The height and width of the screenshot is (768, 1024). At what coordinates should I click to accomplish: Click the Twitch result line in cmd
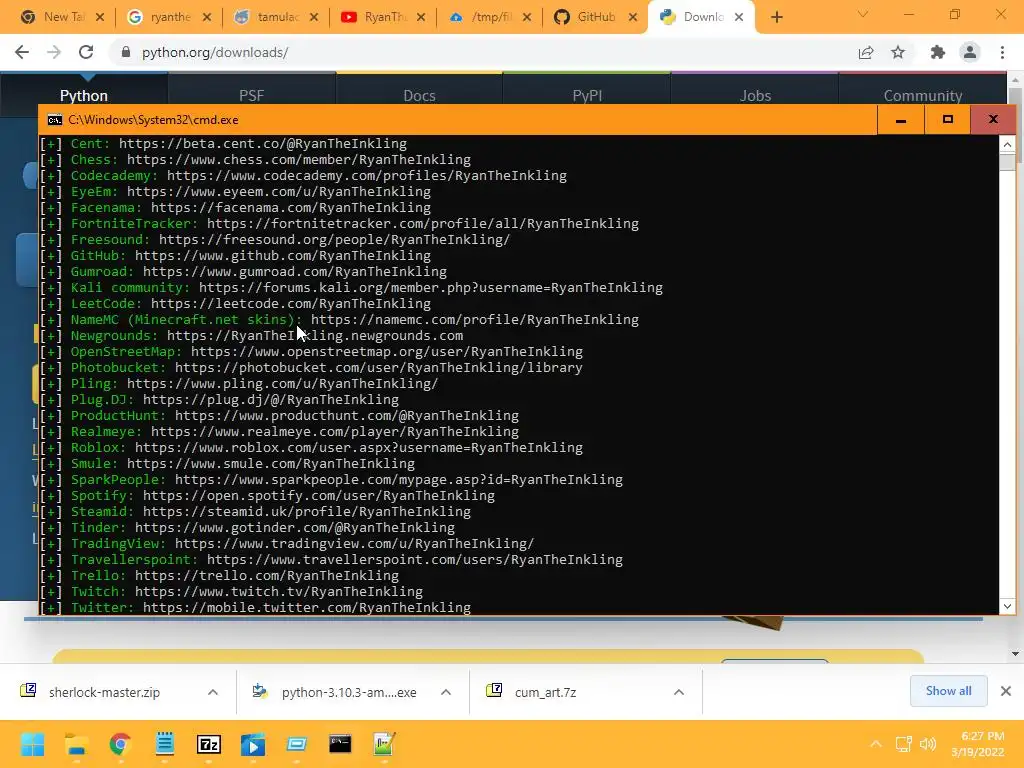(232, 591)
